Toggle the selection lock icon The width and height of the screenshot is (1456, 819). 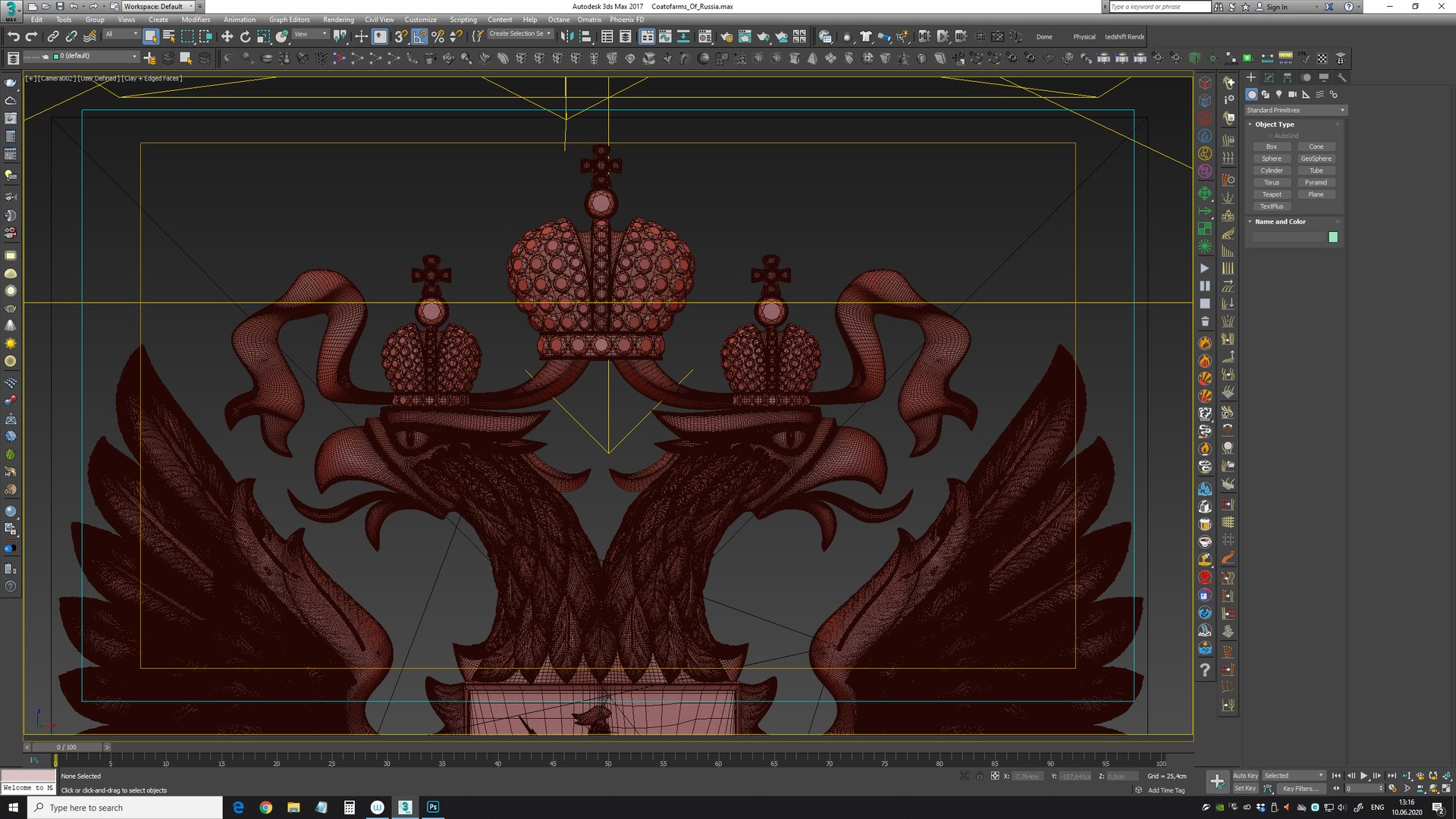[979, 776]
